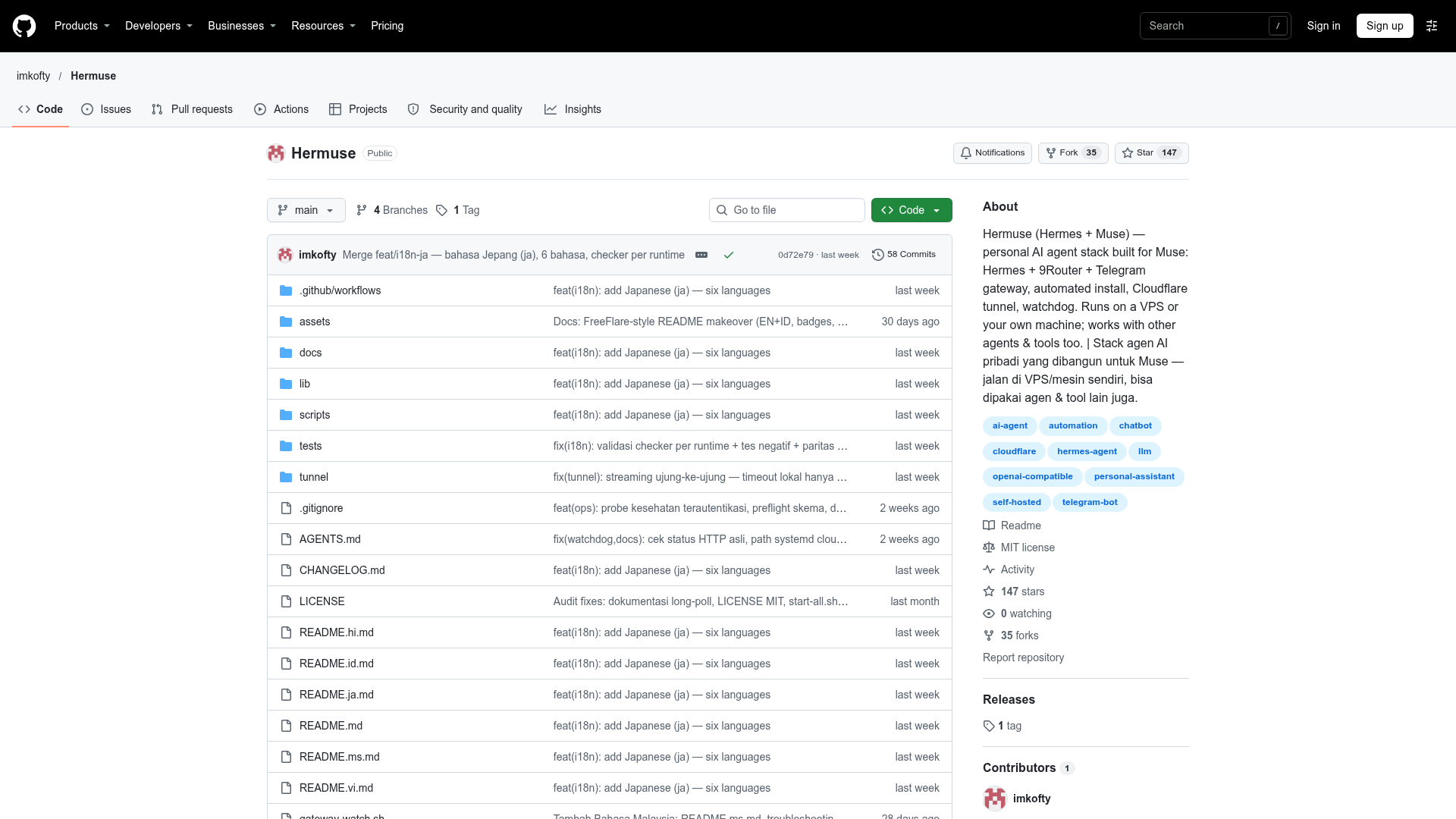Image resolution: width=1456 pixels, height=819 pixels.
Task: Expand the Developers menu
Action: coord(158,26)
